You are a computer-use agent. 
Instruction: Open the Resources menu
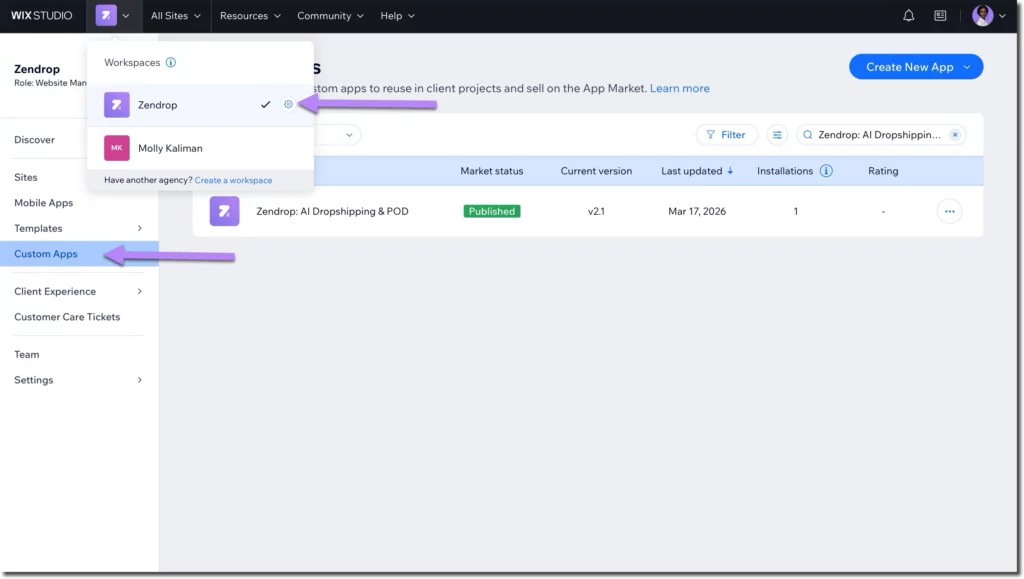[250, 16]
